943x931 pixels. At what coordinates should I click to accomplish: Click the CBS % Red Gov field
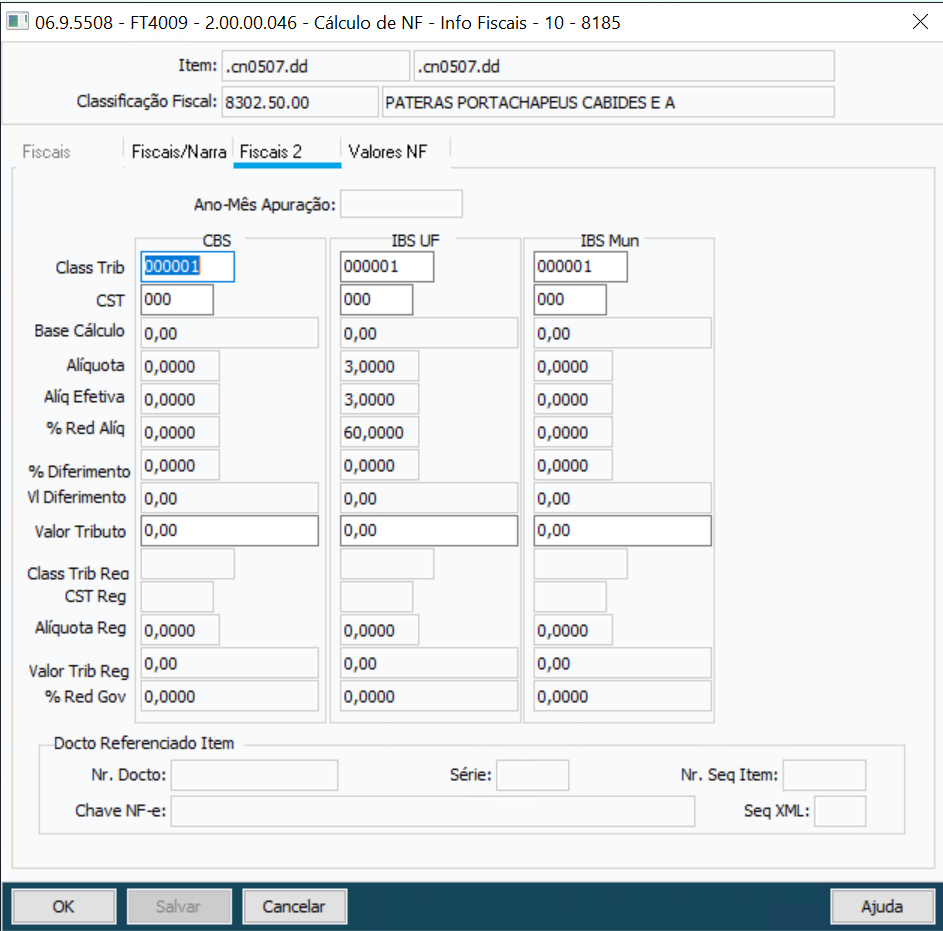click(230, 696)
